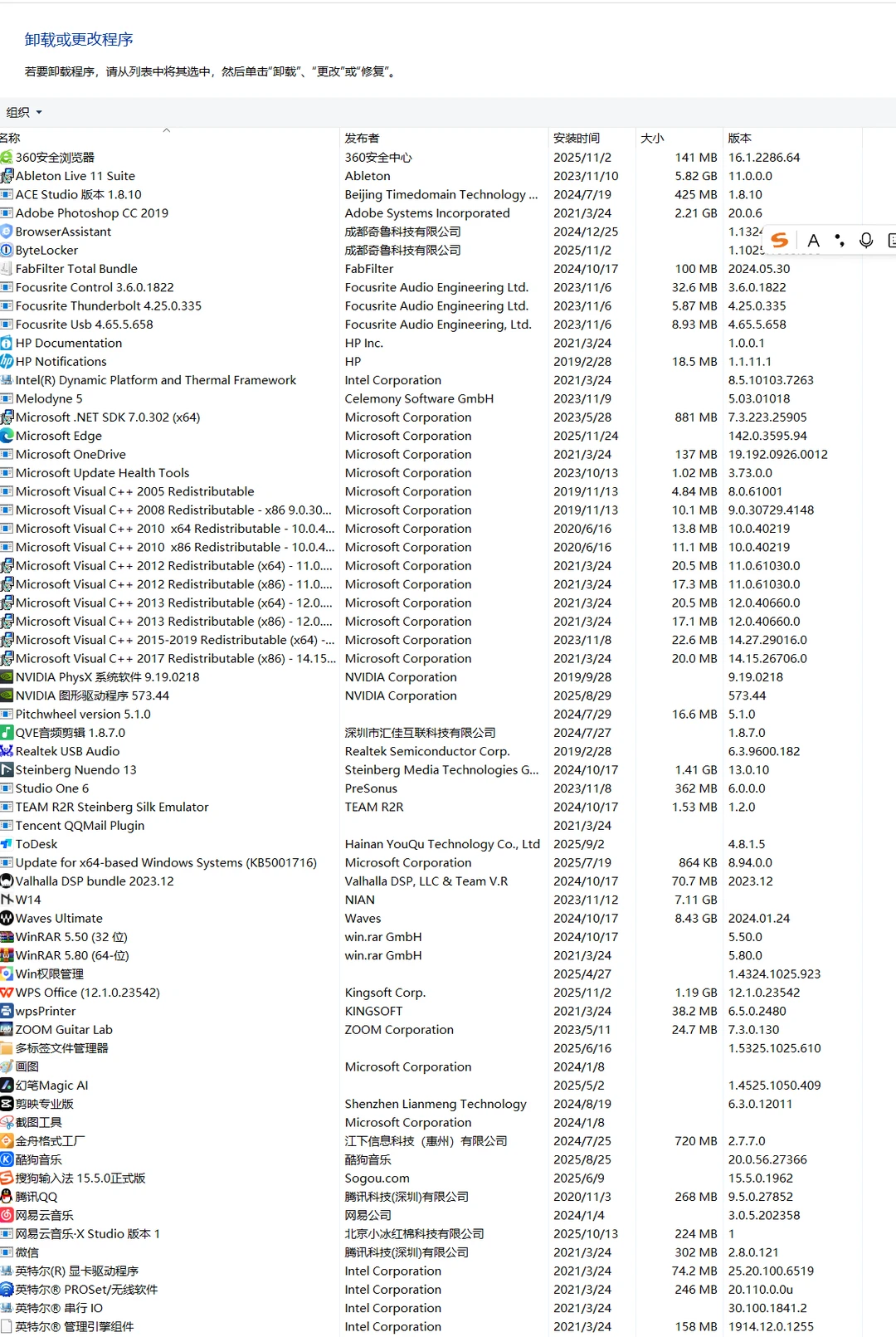This screenshot has height=1337, width=896.
Task: Click the WinRAR 5.50 (32 位) icon
Action: [x=7, y=937]
